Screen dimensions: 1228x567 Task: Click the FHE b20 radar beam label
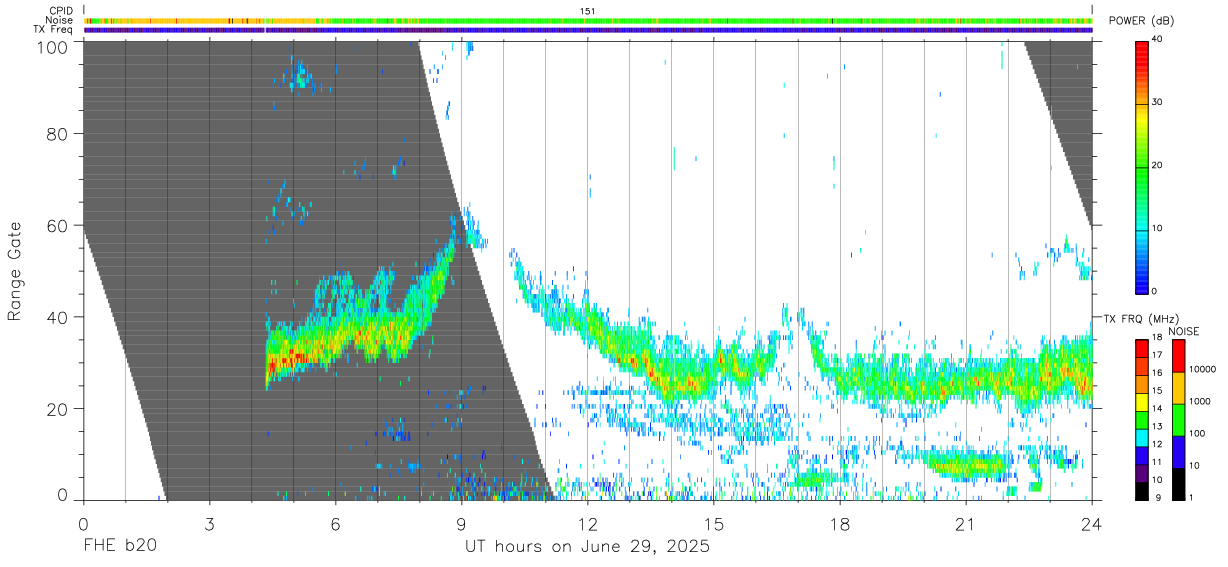click(119, 547)
